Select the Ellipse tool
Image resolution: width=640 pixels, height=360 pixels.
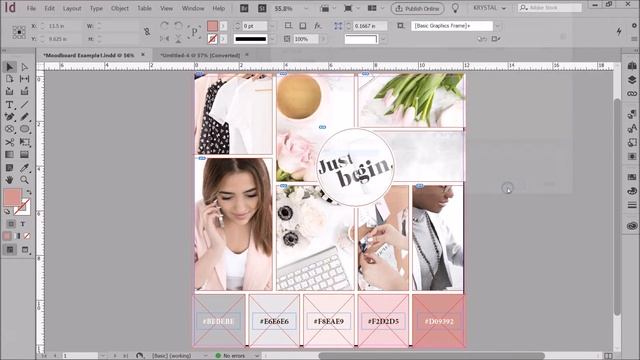click(24, 129)
